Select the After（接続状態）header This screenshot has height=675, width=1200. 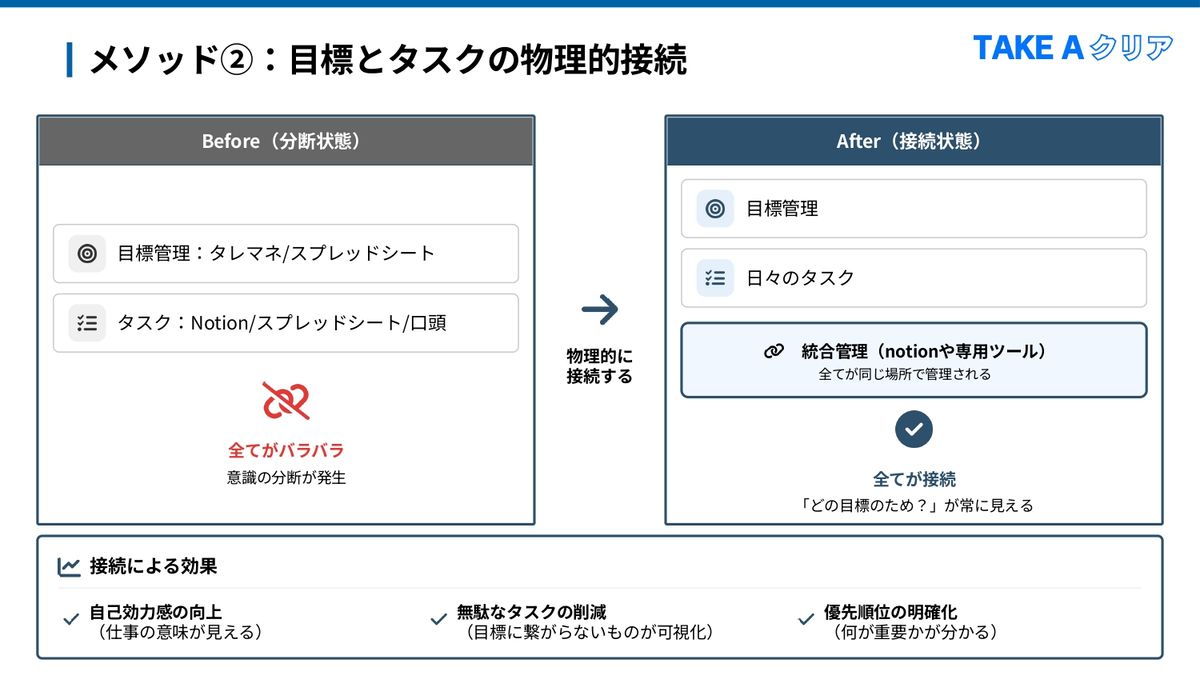point(914,141)
